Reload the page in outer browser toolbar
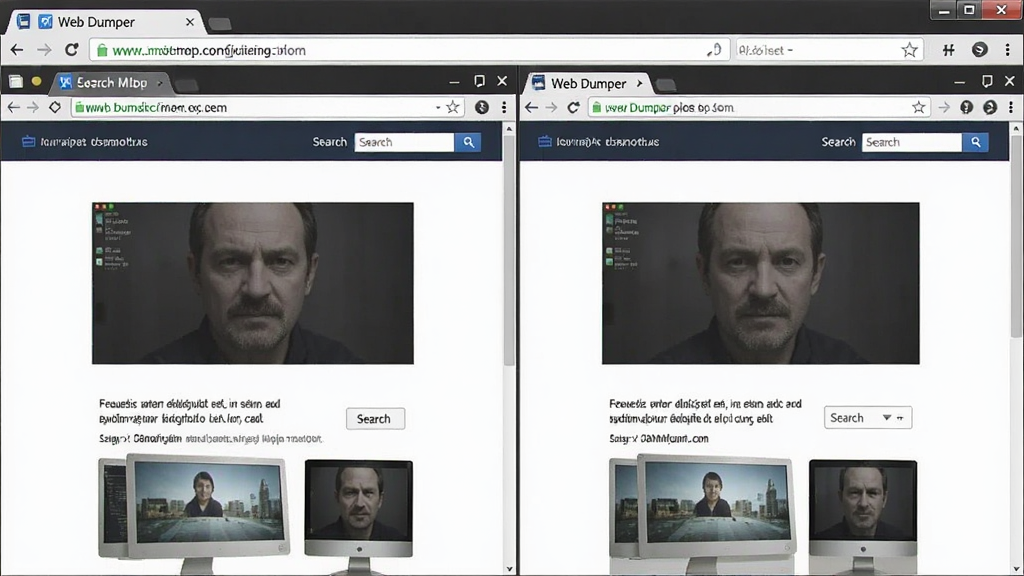This screenshot has height=576, width=1024. [x=72, y=50]
